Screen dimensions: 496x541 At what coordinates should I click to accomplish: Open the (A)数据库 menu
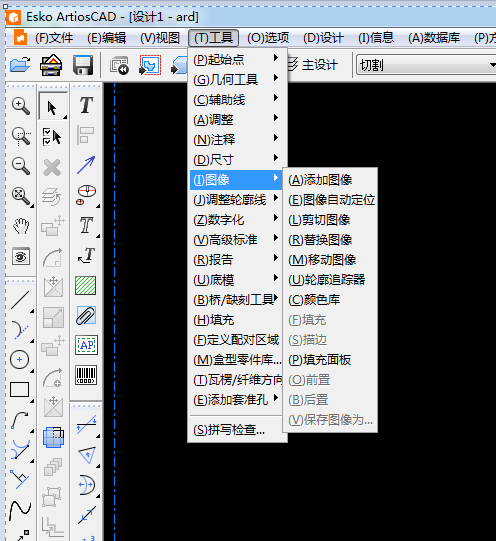coord(434,38)
